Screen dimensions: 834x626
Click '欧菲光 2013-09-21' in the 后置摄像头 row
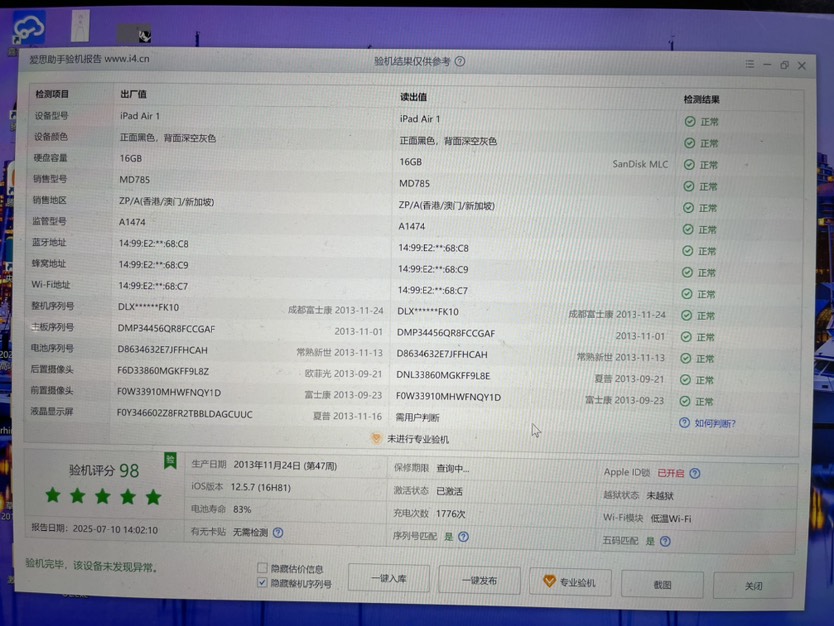[344, 373]
